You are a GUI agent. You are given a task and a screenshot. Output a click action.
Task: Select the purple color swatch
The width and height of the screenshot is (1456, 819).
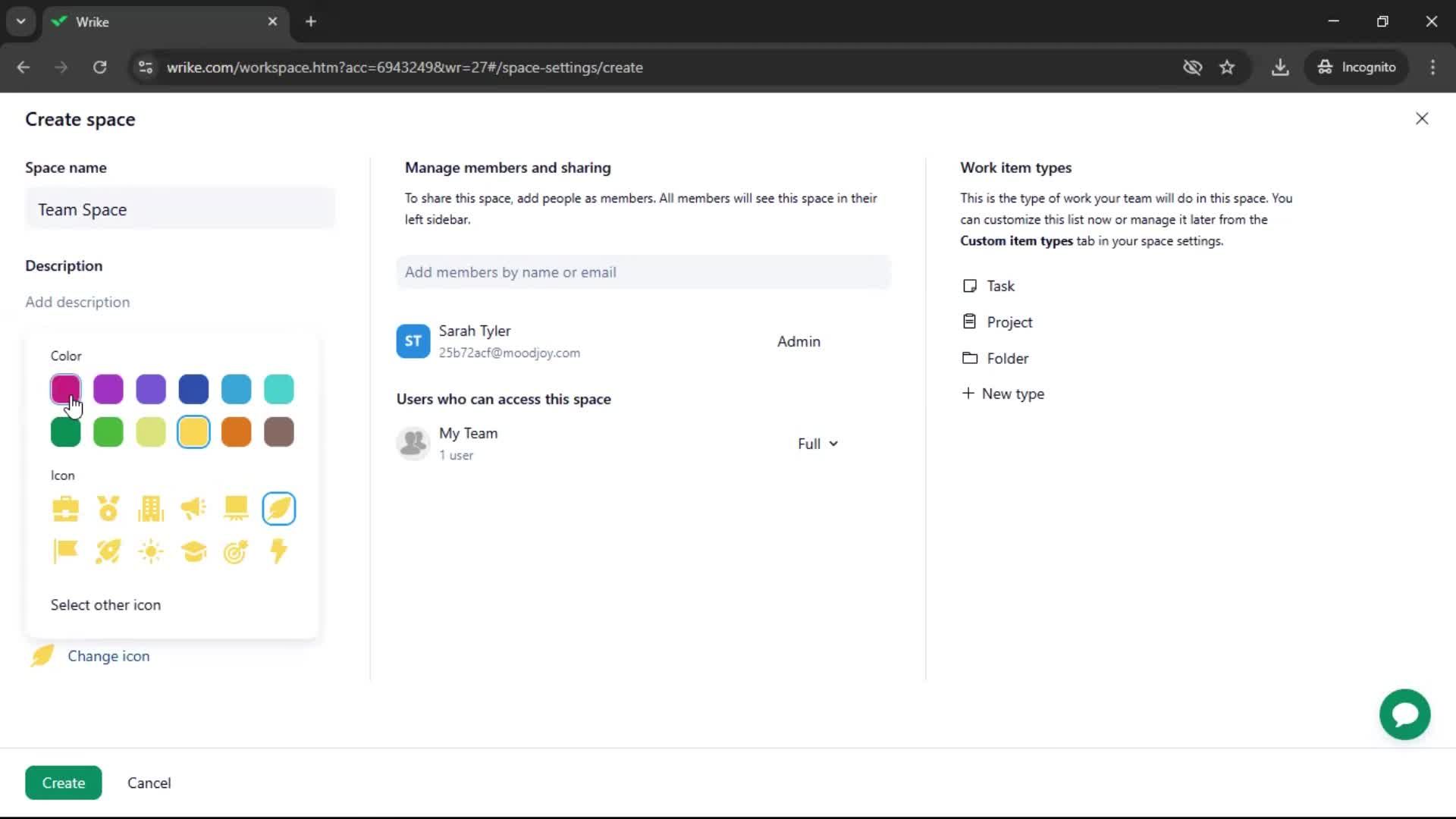[x=108, y=389]
